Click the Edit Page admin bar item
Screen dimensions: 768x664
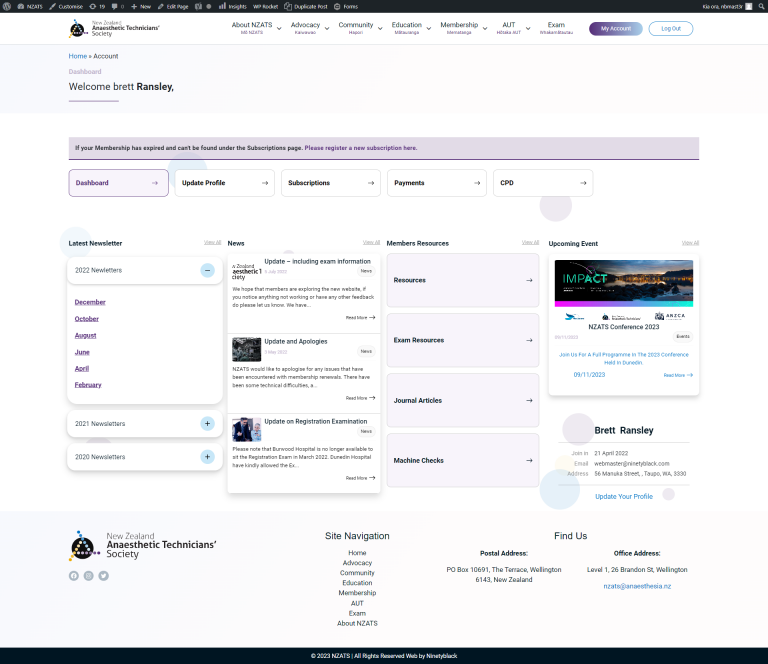coord(171,6)
